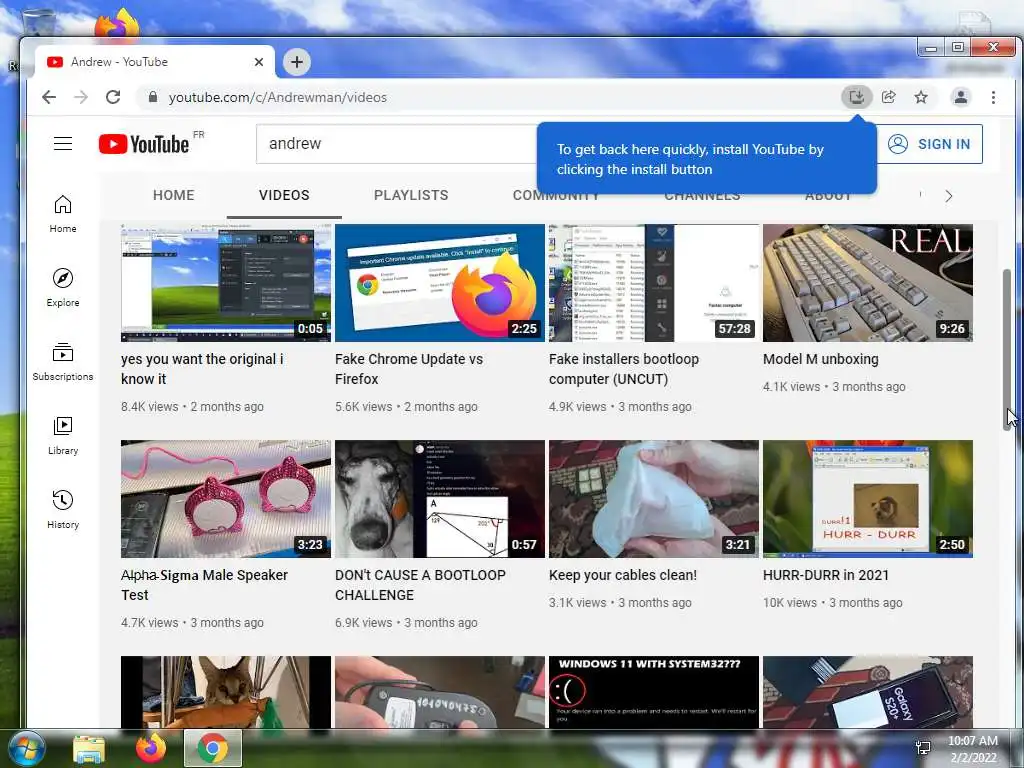This screenshot has height=768, width=1024.
Task: Open the cable cleaning video thumbnail
Action: pos(654,499)
